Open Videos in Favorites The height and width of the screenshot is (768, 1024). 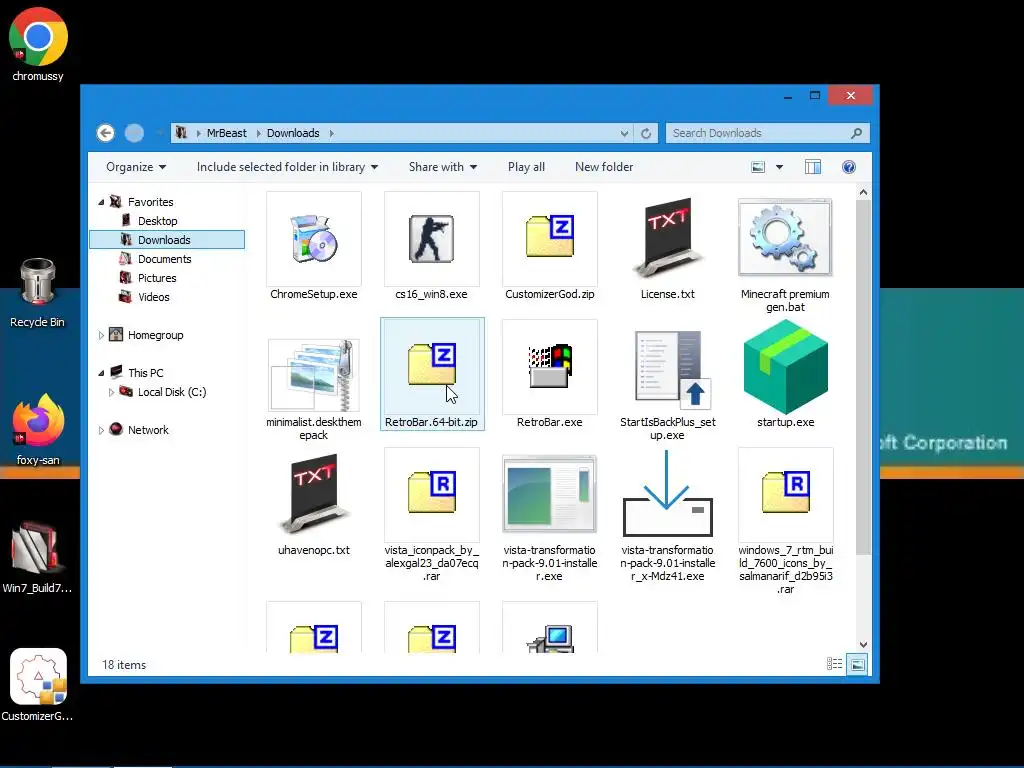pos(153,297)
